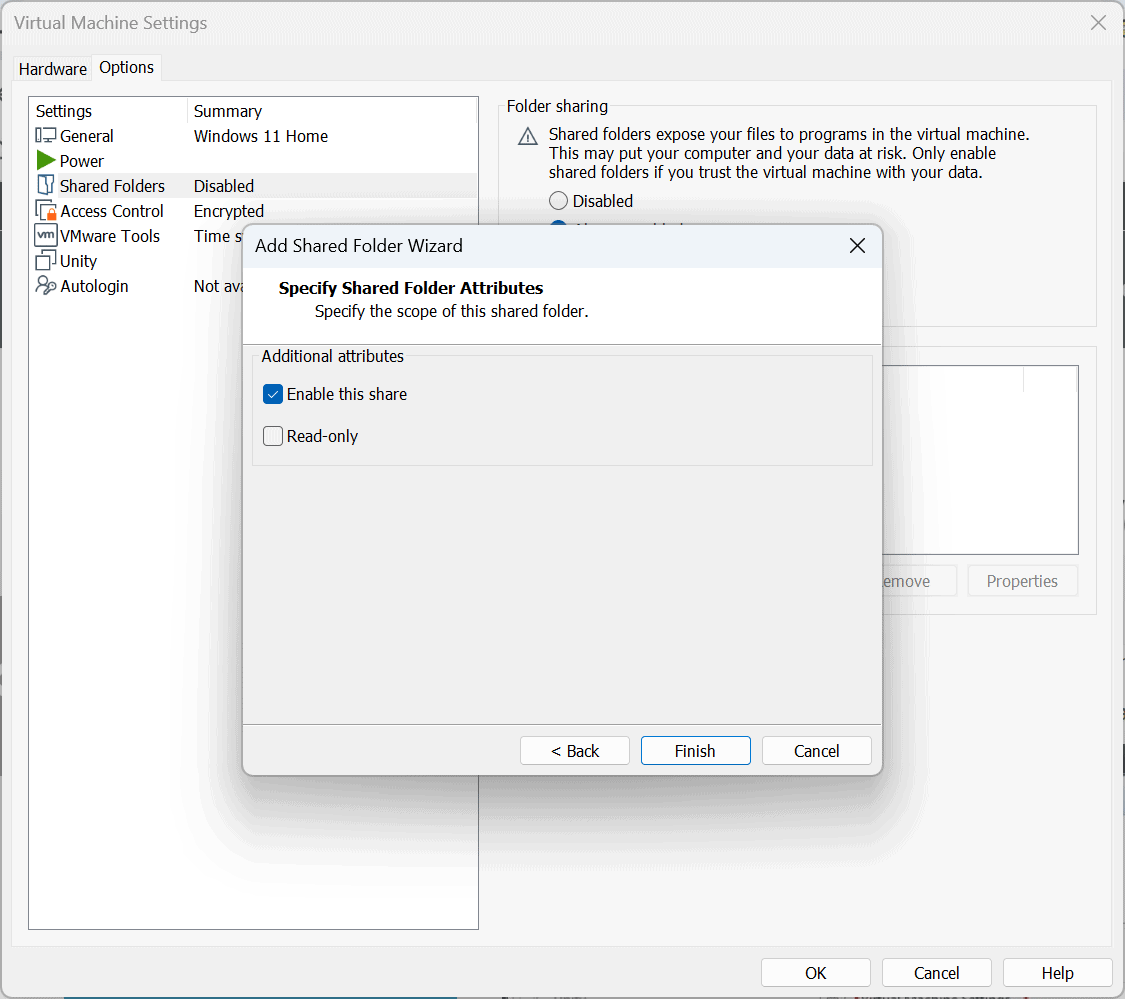Close the Add Shared Folder Wizard dialog
This screenshot has height=999, width=1125.
tap(857, 246)
